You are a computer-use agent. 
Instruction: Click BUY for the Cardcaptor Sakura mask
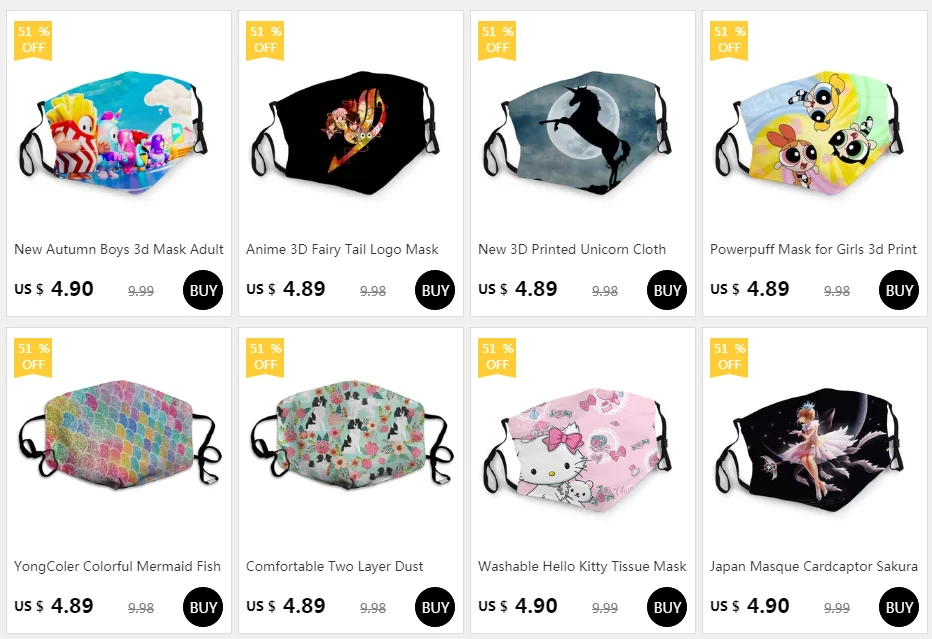(898, 607)
